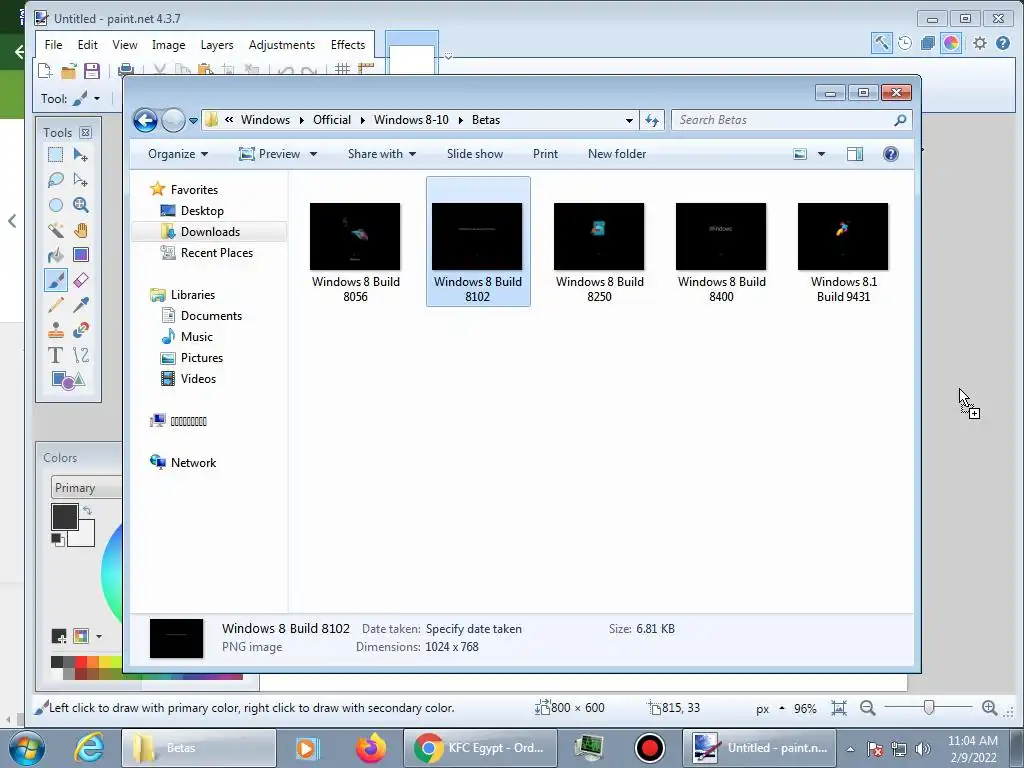Screen dimensions: 1024x768
Task: Select the Eraser tool
Action: 80,280
